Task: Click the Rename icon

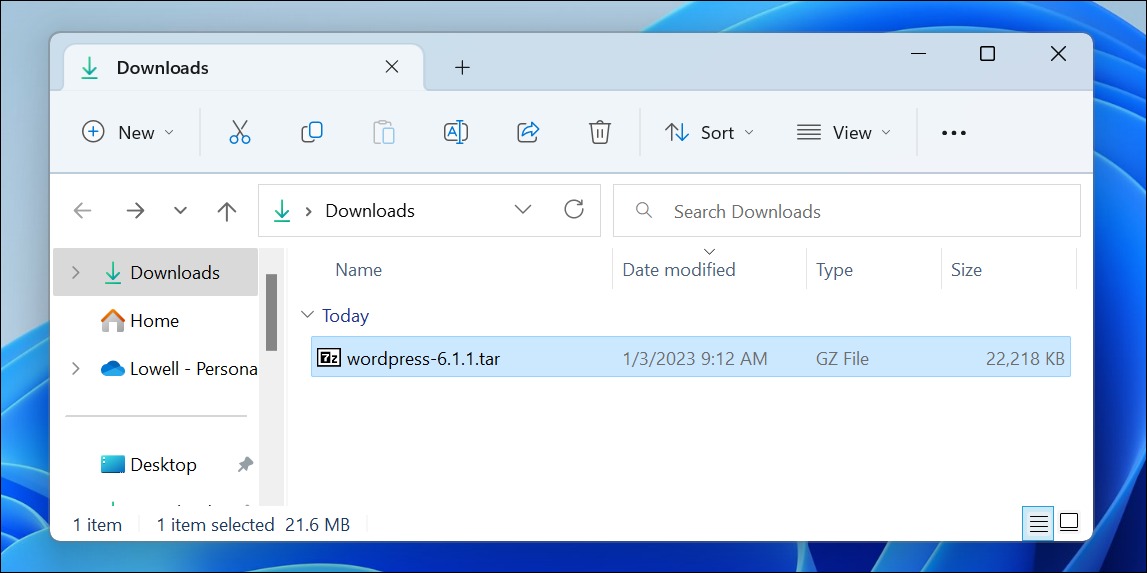Action: pyautogui.click(x=456, y=132)
